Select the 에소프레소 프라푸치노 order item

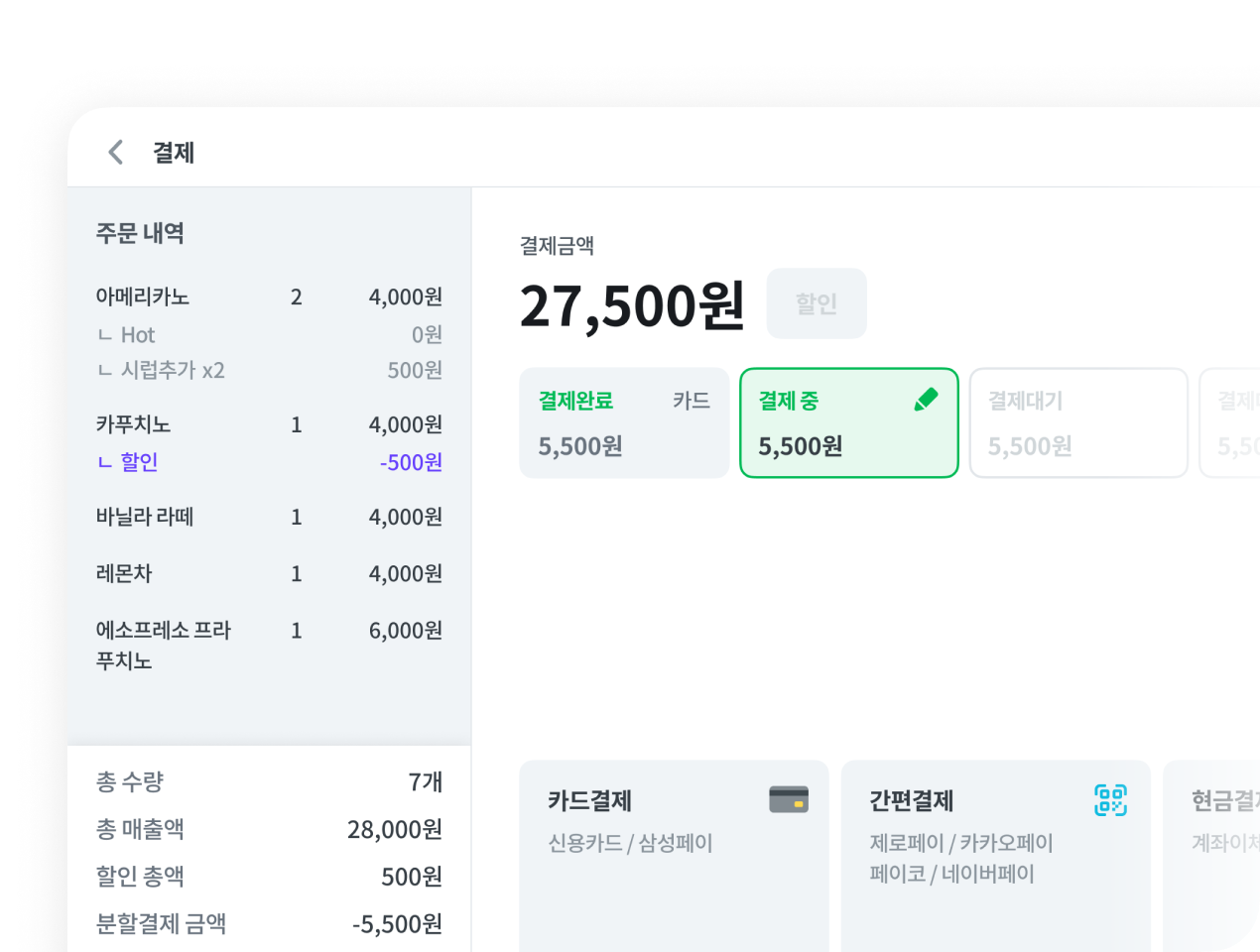point(269,645)
